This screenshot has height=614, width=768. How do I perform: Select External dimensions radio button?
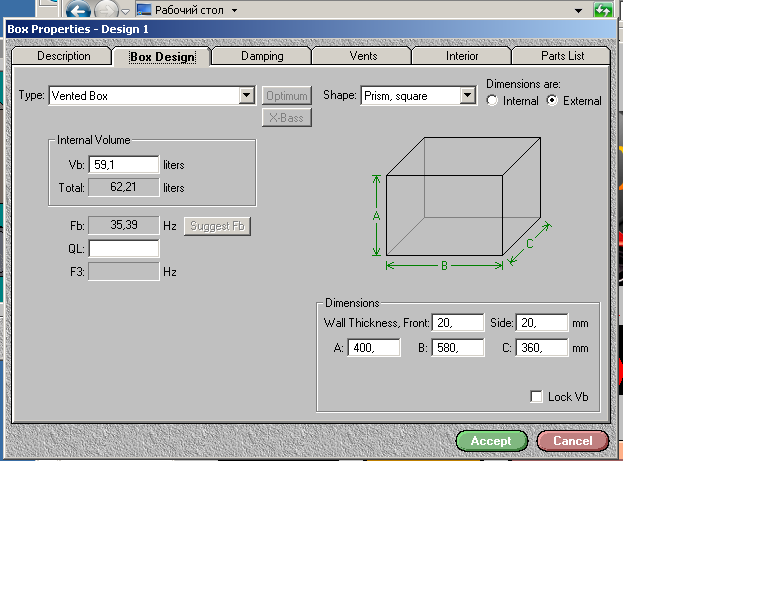pos(552,101)
